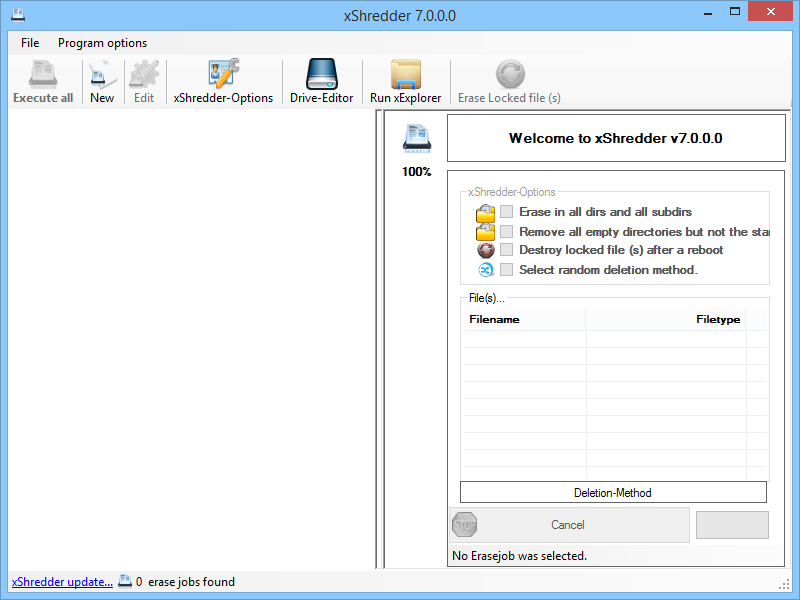
Task: Click 'No Erasejob was selected.' status text
Action: tap(519, 556)
